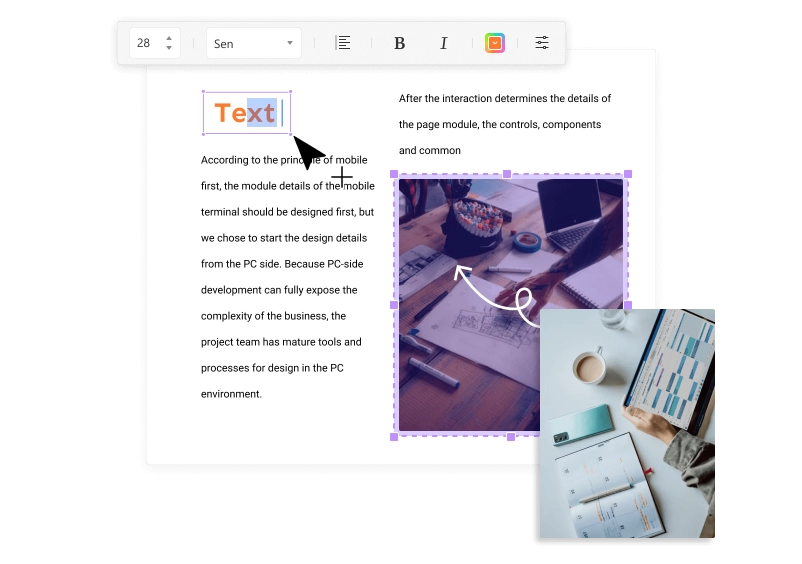Increase font size with up stepper arrow
Screen dimensions: 802x564
[169, 38]
